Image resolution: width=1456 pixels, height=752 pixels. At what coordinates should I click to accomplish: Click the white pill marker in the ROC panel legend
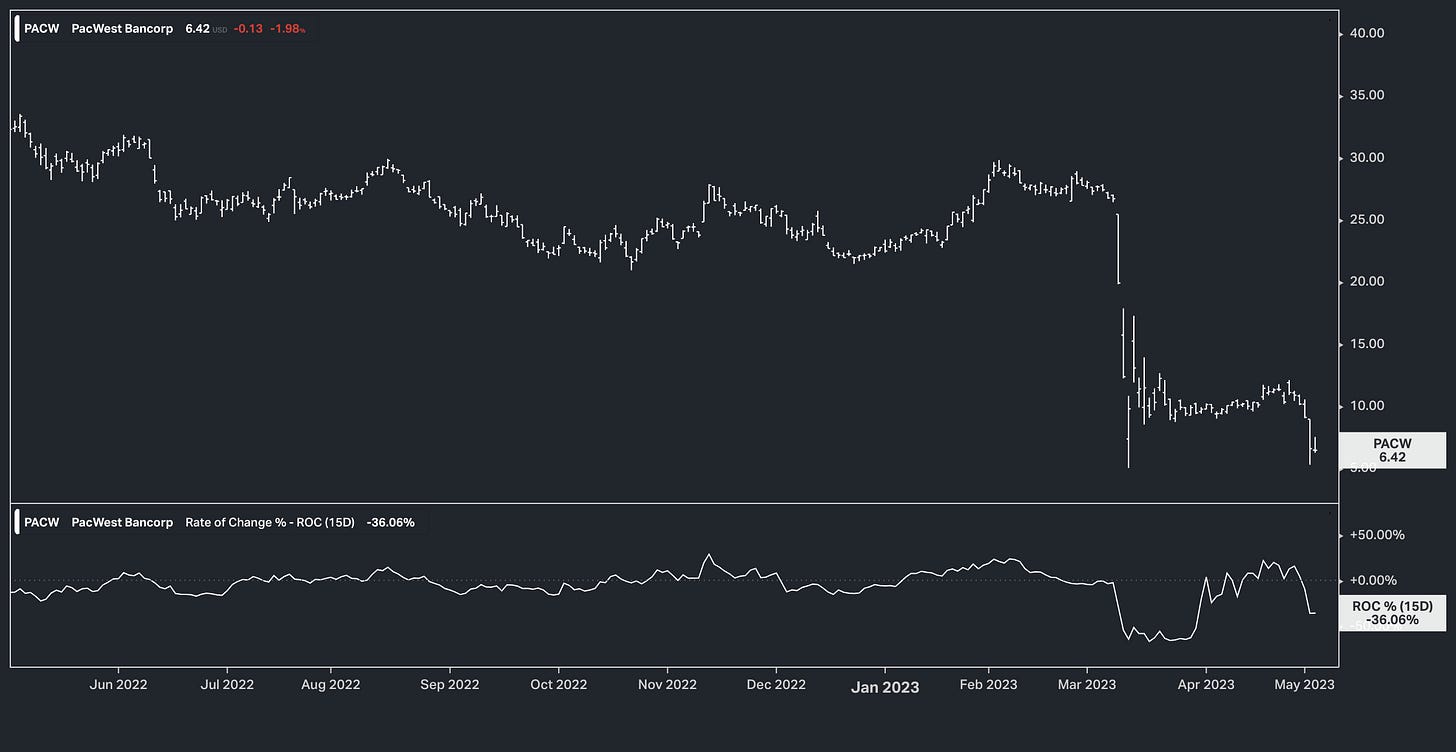(x=16, y=522)
